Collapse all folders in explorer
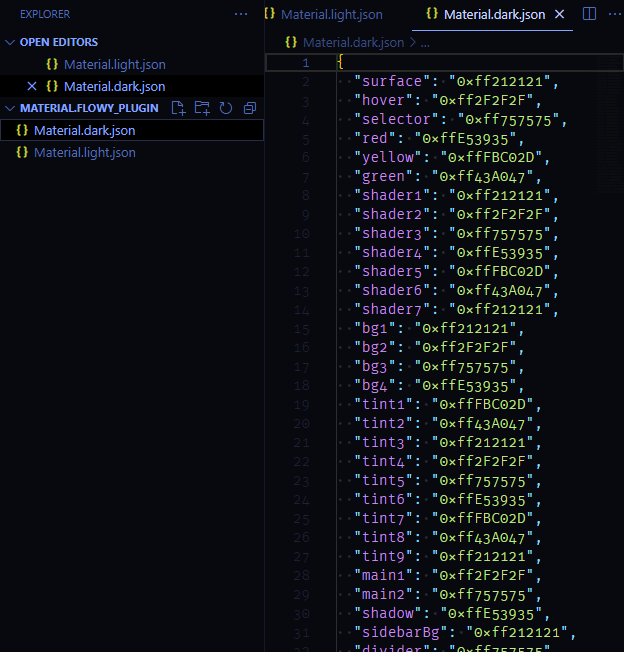624x652 pixels. (x=250, y=108)
